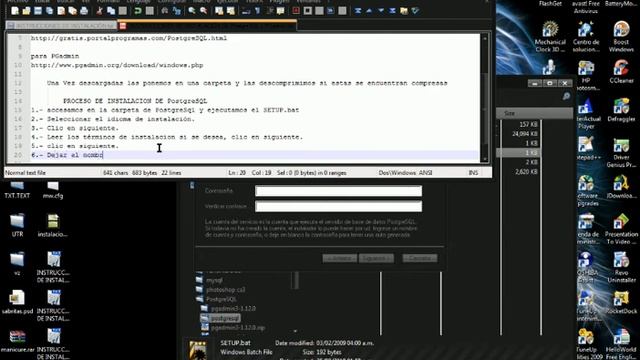Viewport: 640px width, 360px height.
Task: Click the Siguiente button in PostgreSQL installer
Action: [376, 258]
